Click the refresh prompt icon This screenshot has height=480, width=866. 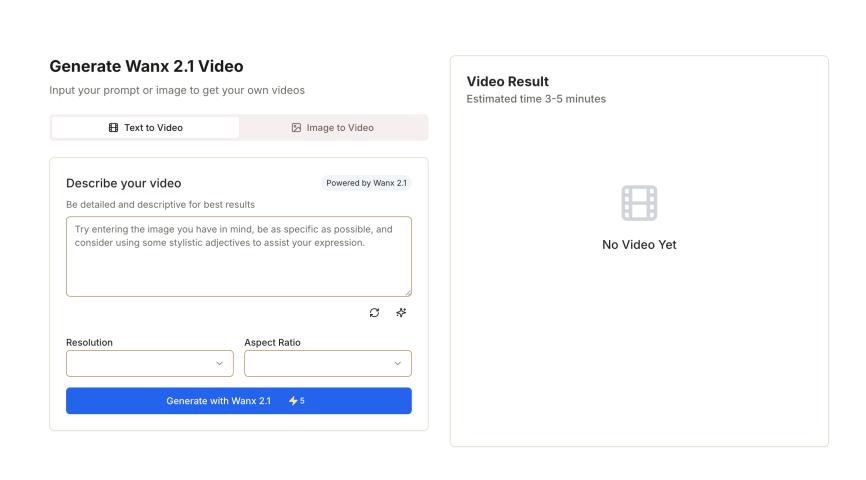374,312
